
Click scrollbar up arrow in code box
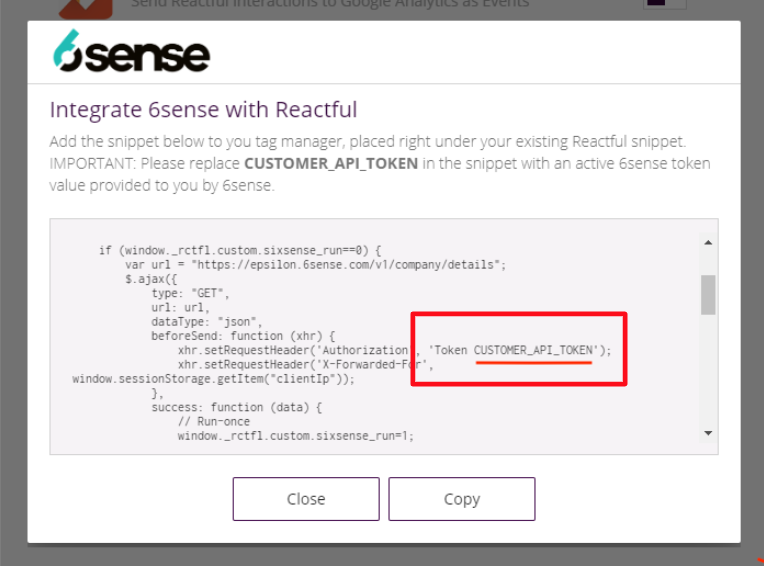(x=708, y=243)
